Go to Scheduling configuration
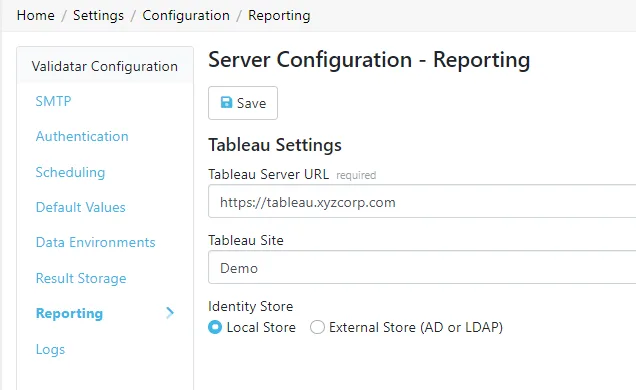This screenshot has height=390, width=636. 70,172
